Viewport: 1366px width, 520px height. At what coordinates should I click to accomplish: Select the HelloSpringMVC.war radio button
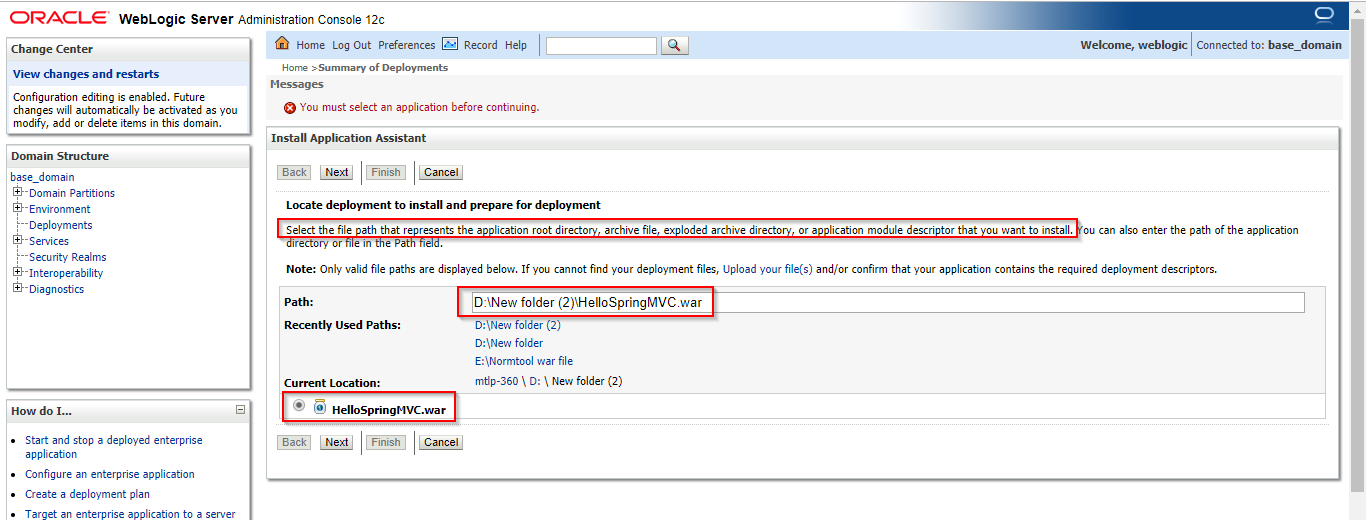pos(299,406)
